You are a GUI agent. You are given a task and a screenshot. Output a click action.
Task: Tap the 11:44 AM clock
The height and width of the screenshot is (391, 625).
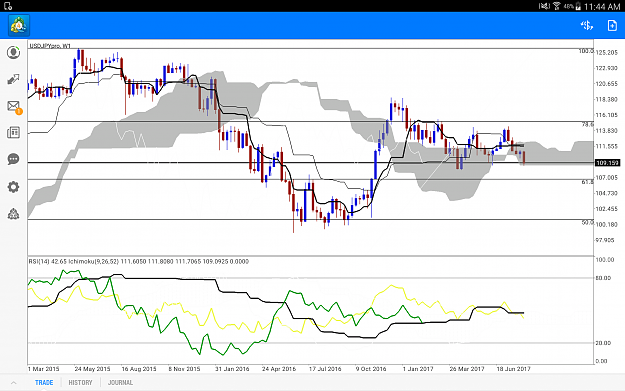point(602,6)
